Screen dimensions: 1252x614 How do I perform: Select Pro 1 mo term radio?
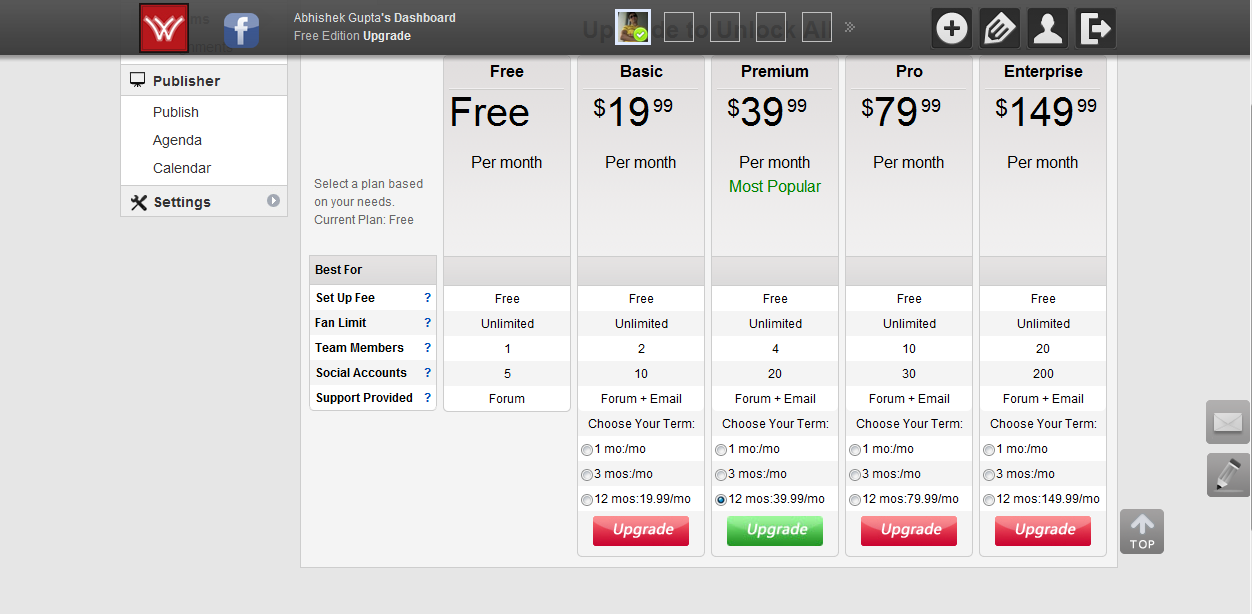tap(855, 450)
